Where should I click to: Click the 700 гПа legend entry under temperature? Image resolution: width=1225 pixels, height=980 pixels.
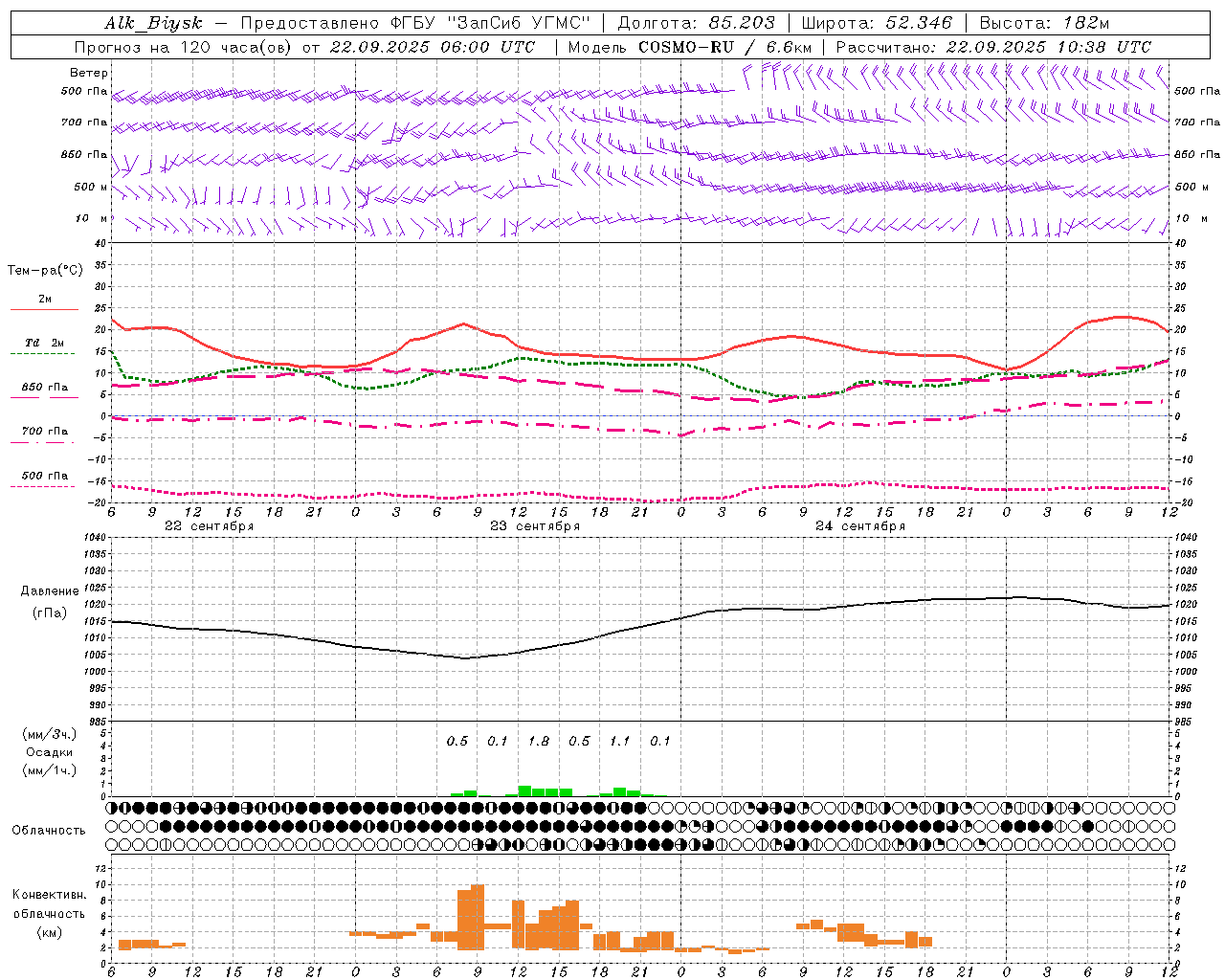coord(44,431)
